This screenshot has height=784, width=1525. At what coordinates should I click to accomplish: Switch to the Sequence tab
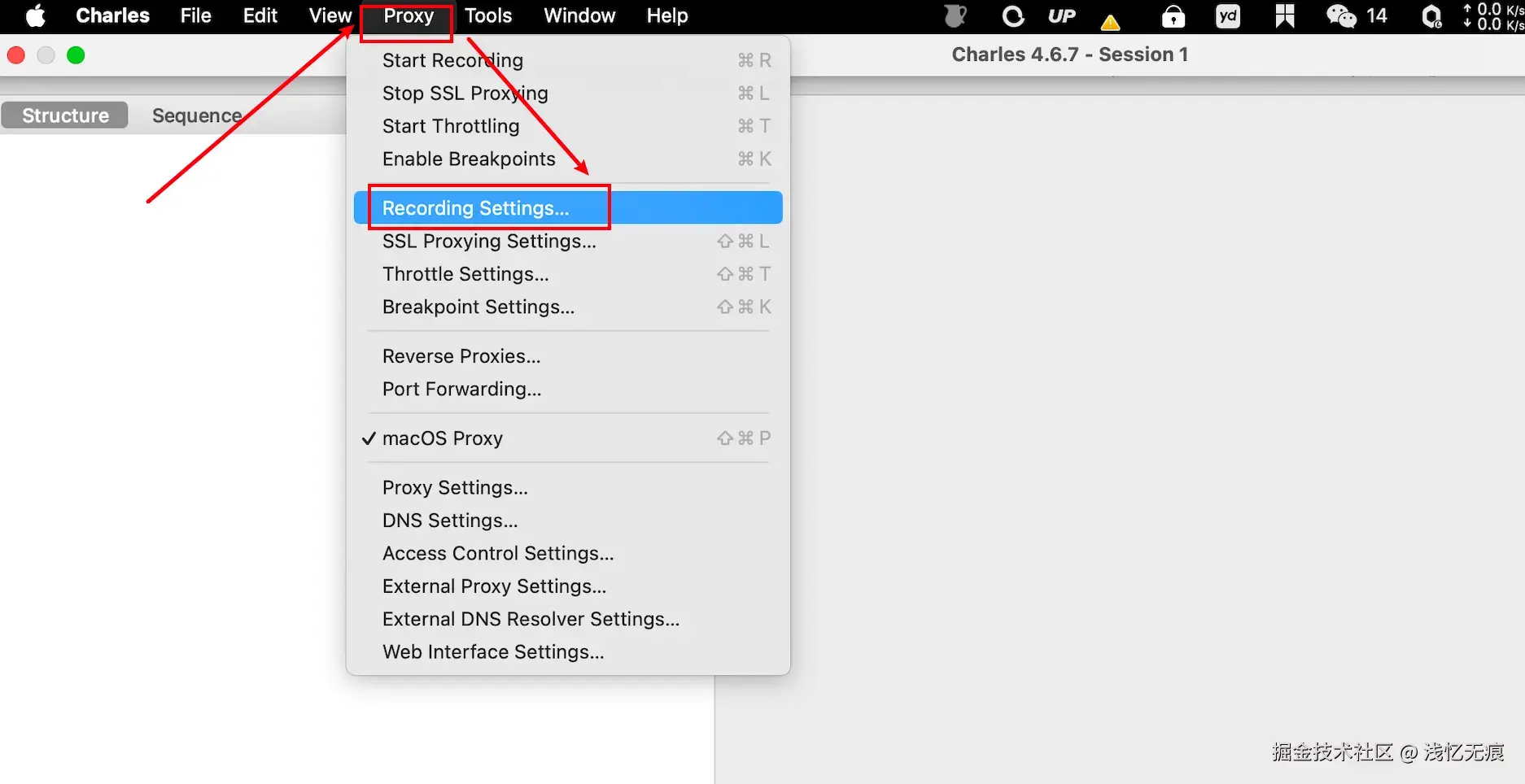pyautogui.click(x=197, y=115)
